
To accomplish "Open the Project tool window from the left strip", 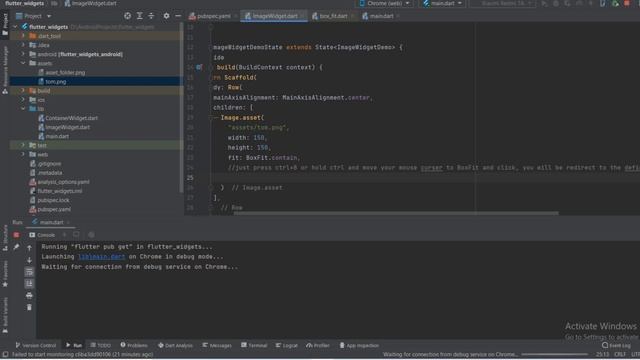I will 5,25.
